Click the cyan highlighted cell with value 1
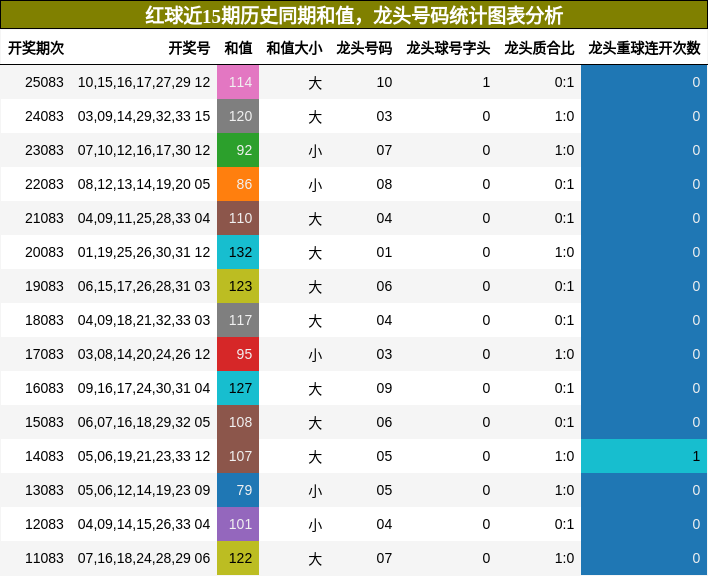 pyautogui.click(x=644, y=456)
